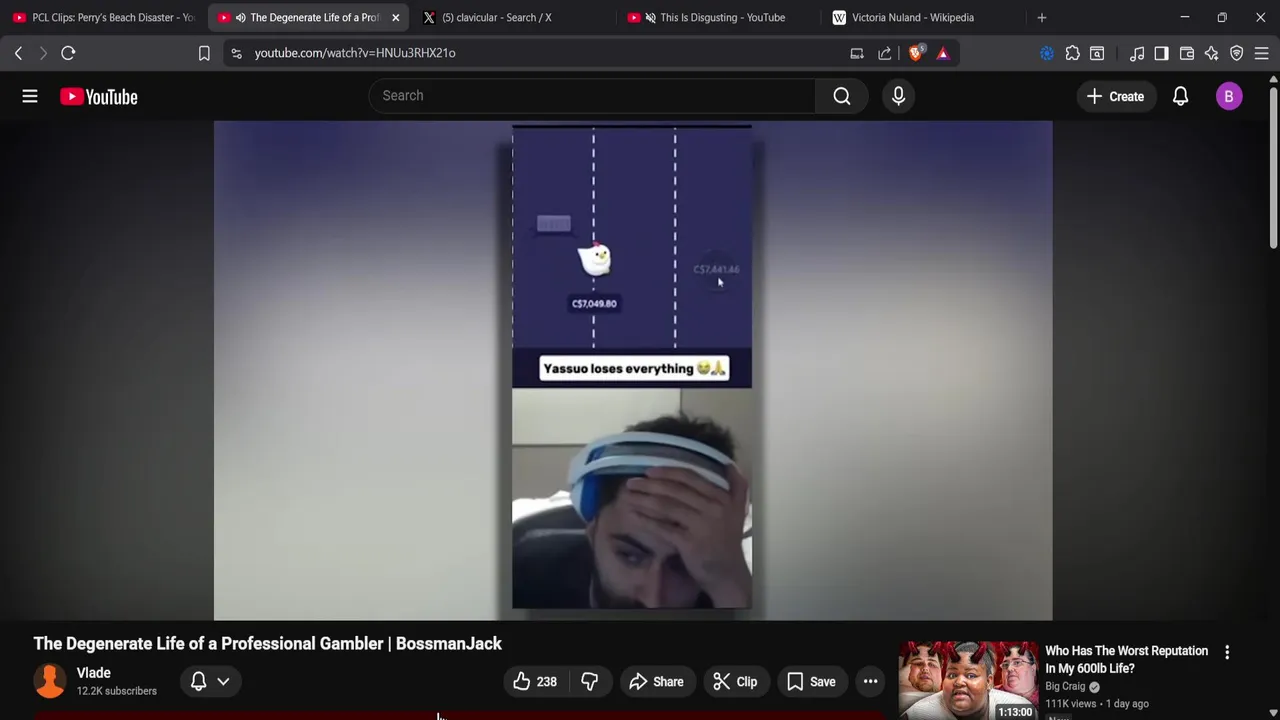1280x720 pixels.
Task: Toggle the browser sidebar panel icon
Action: (1161, 53)
